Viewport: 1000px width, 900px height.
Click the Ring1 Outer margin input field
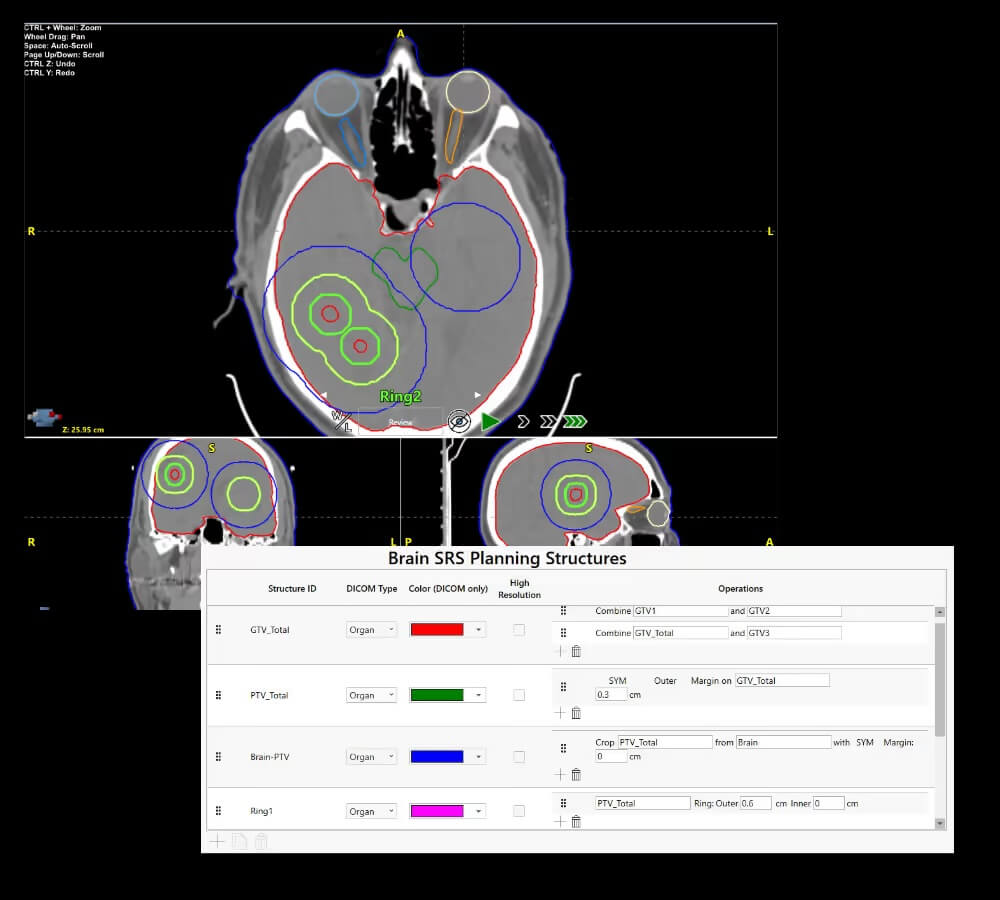coord(756,803)
